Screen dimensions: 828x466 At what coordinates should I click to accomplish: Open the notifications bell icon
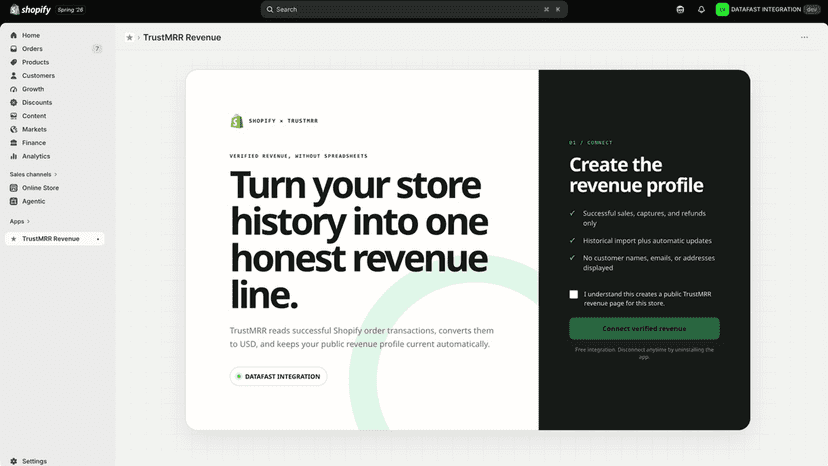pos(701,10)
